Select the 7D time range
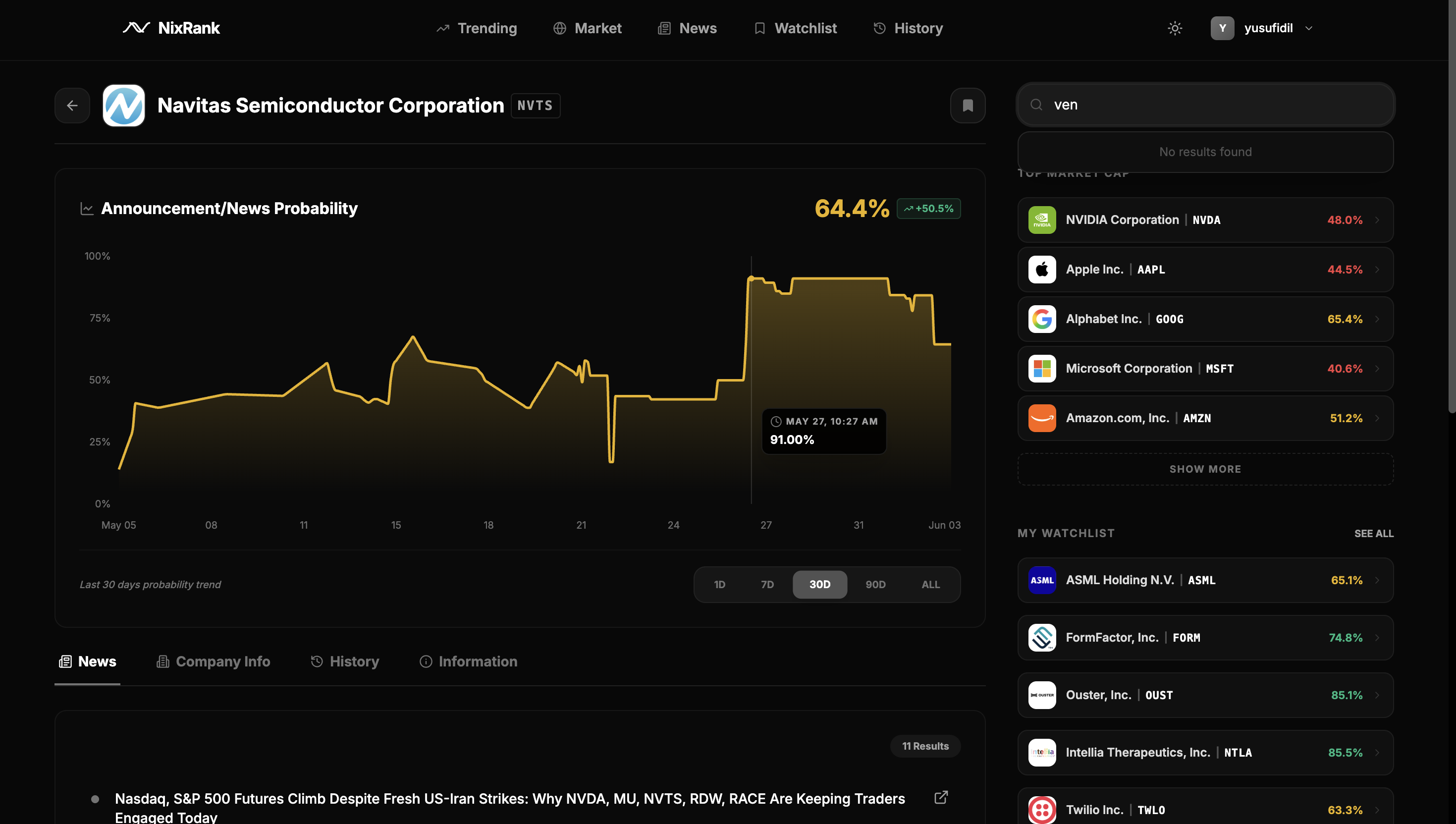This screenshot has width=1456, height=824. click(767, 585)
